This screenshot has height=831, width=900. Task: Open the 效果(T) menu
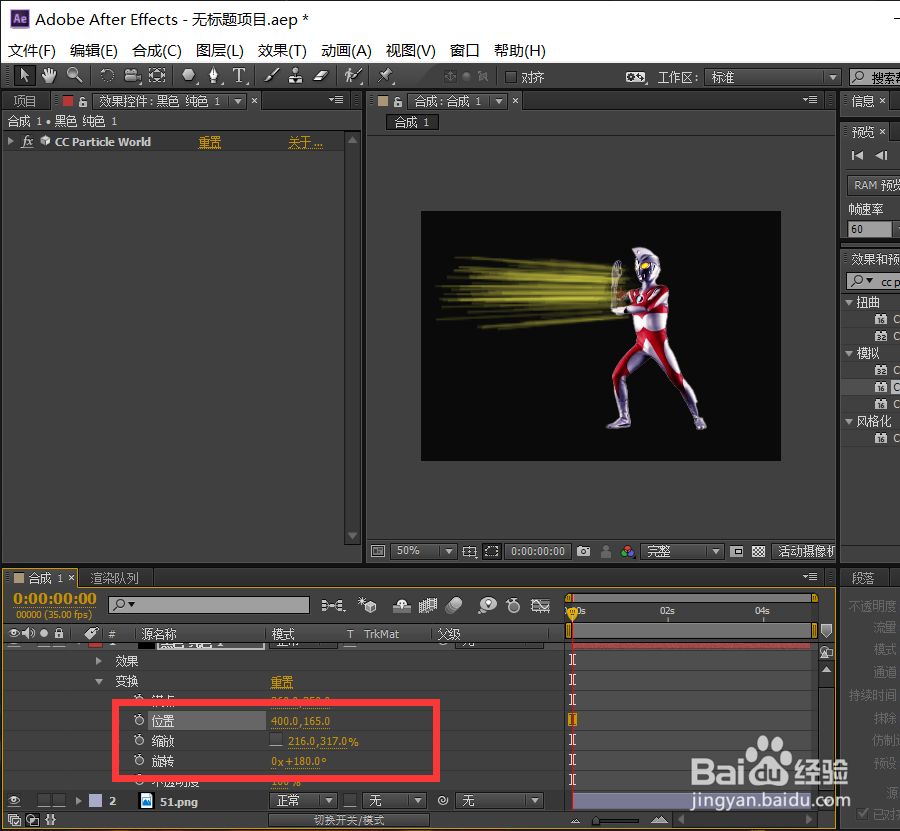[x=282, y=51]
